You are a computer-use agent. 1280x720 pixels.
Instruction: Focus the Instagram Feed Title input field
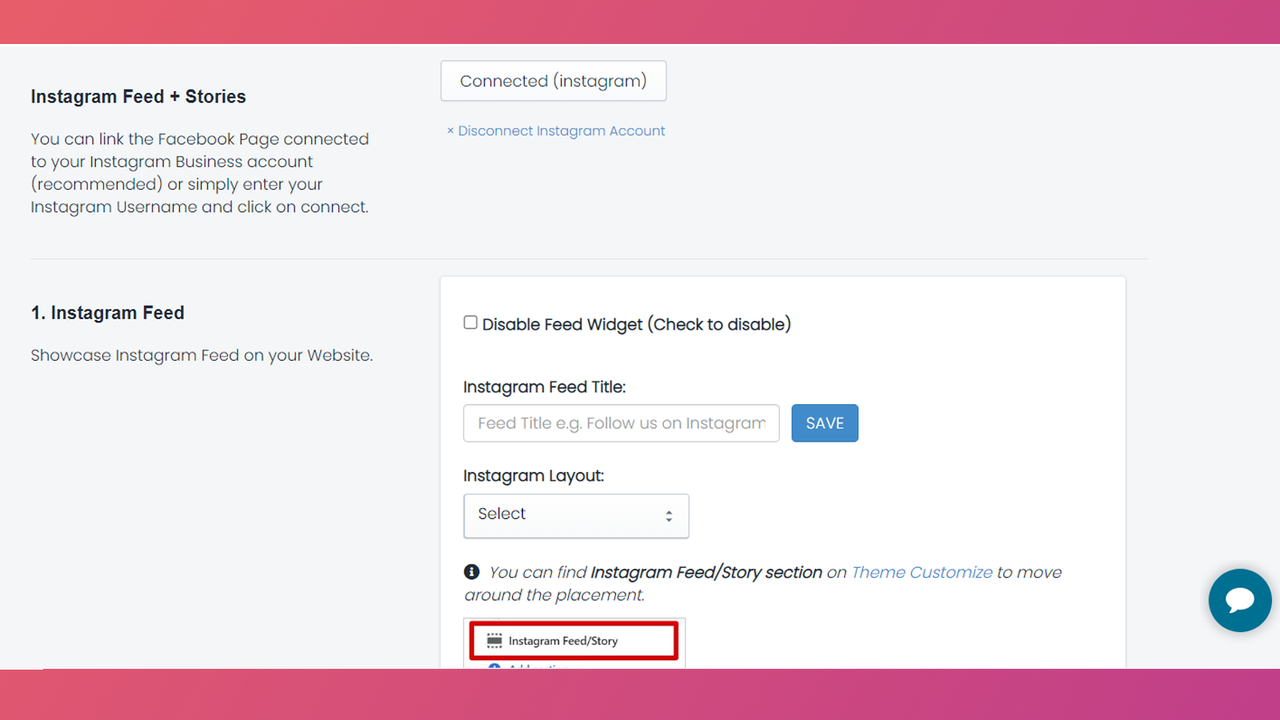click(x=621, y=423)
